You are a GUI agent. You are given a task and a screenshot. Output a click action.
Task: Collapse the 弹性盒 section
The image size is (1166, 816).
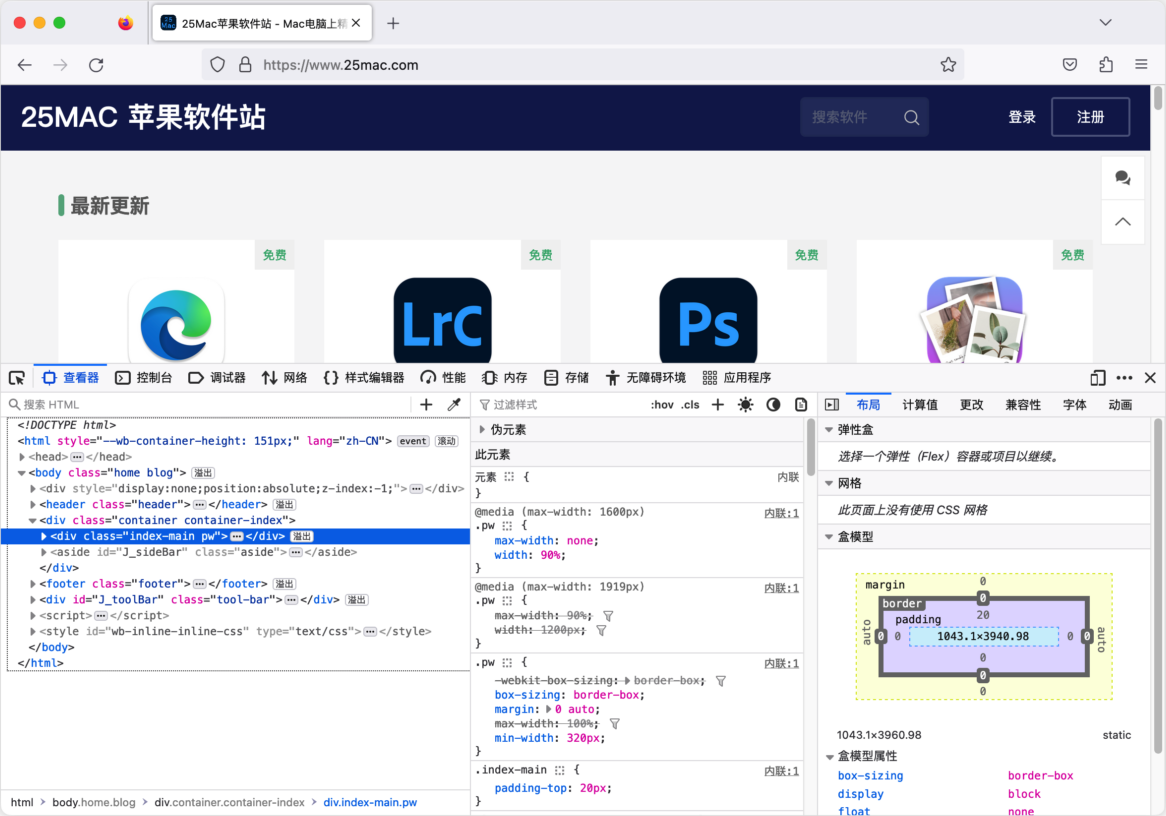[829, 430]
